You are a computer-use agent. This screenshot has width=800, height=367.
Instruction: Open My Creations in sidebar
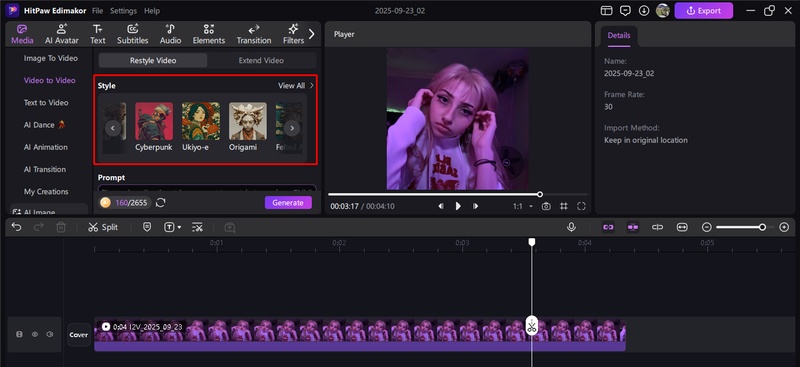coord(46,191)
